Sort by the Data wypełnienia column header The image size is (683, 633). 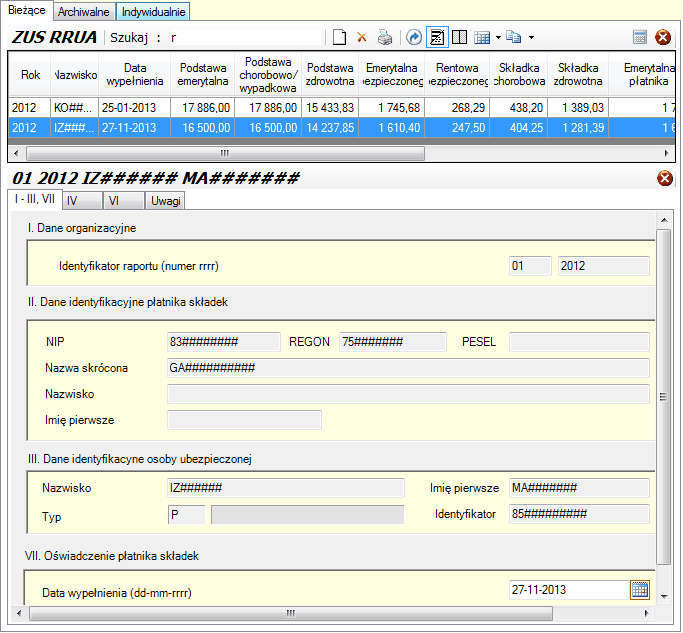[x=135, y=74]
